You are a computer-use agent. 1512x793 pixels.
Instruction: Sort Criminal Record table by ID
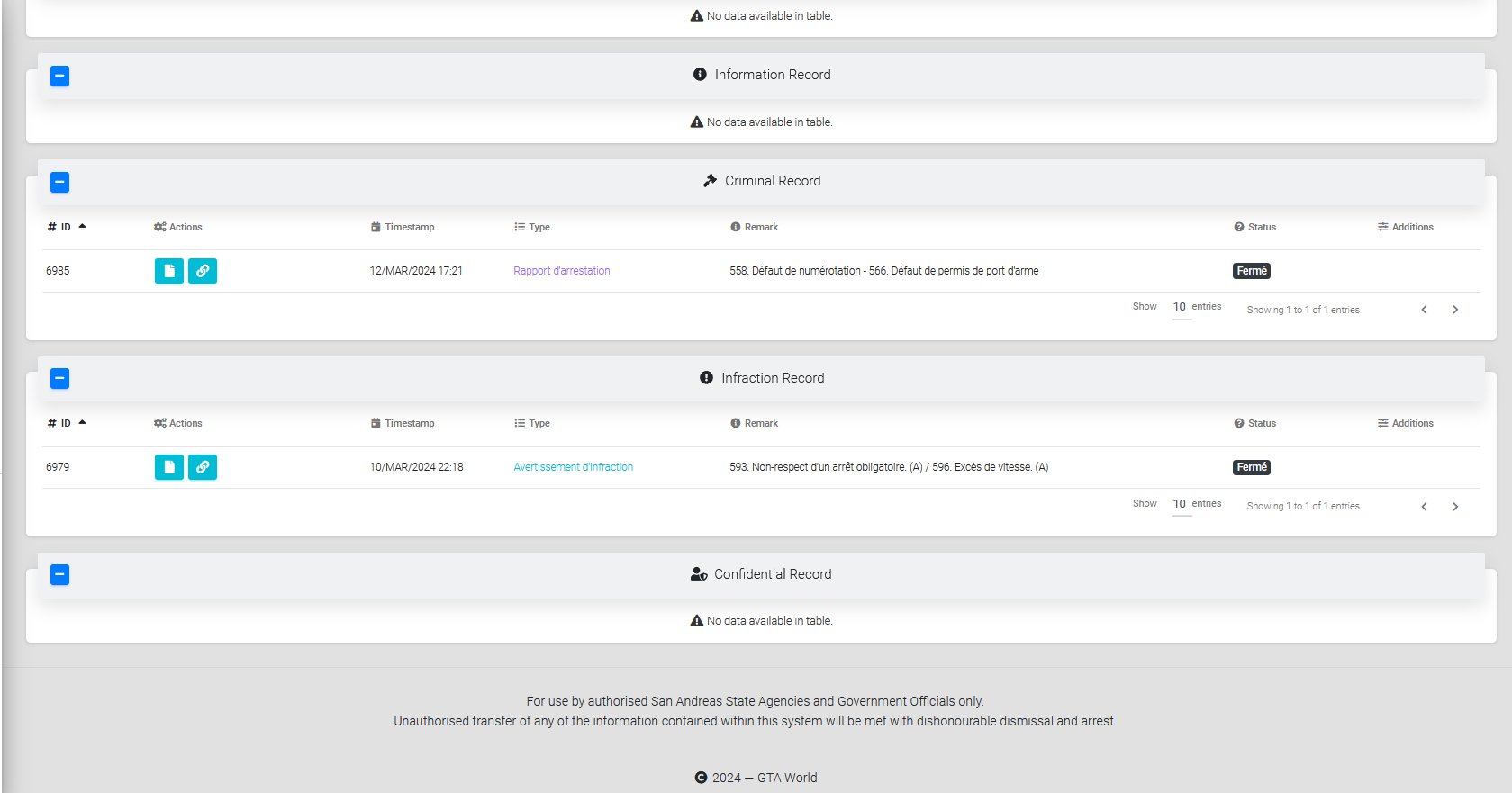pyautogui.click(x=66, y=227)
